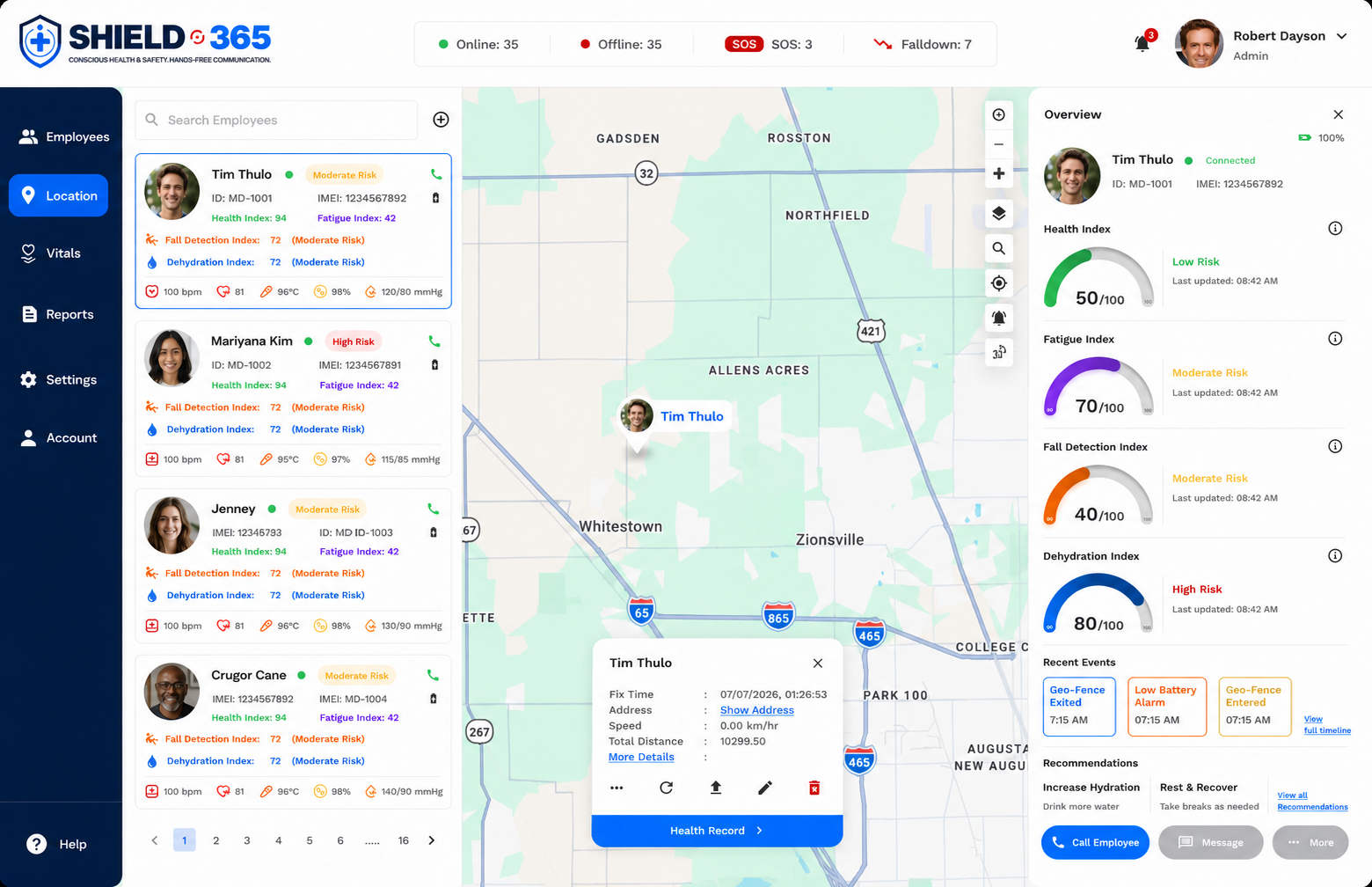Click the Falldown: 7 status indicator

point(922,44)
